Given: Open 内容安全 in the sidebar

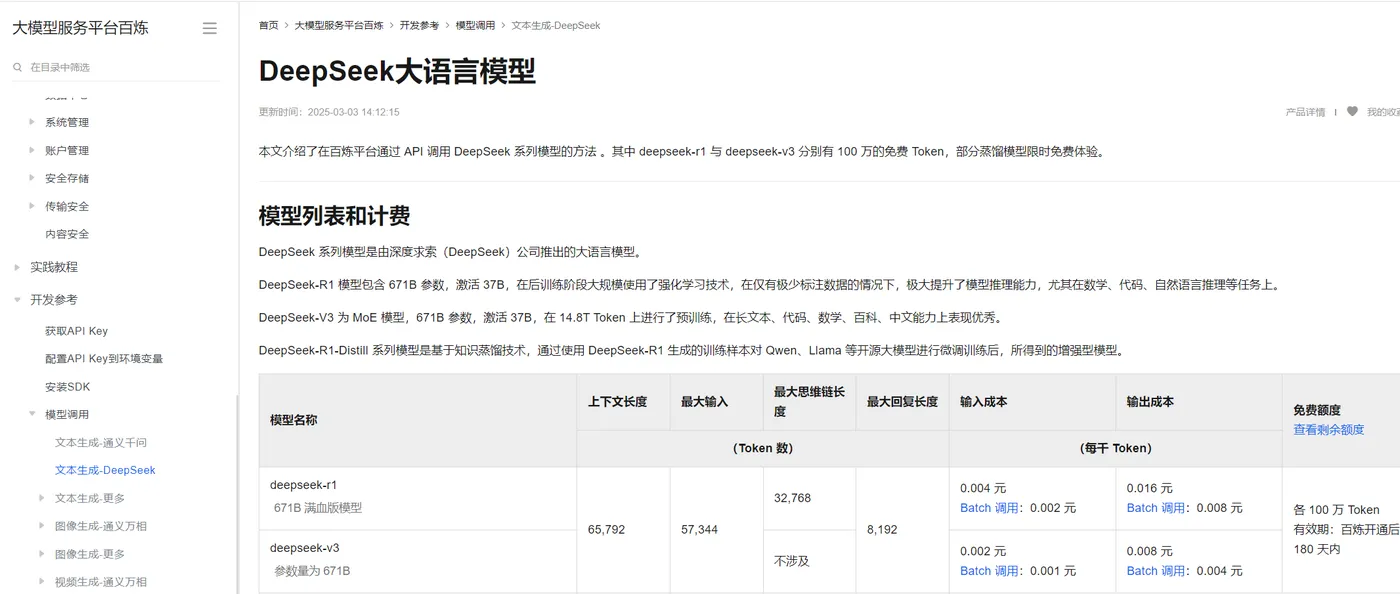Looking at the screenshot, I should (67, 234).
